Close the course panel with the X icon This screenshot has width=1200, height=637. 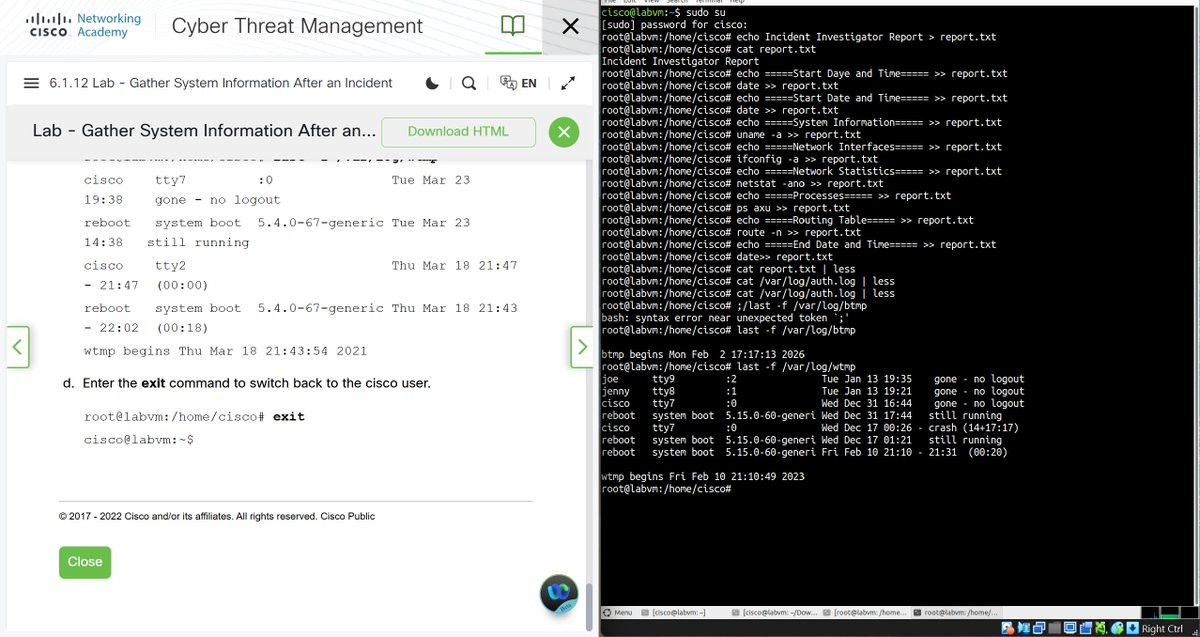pos(570,27)
